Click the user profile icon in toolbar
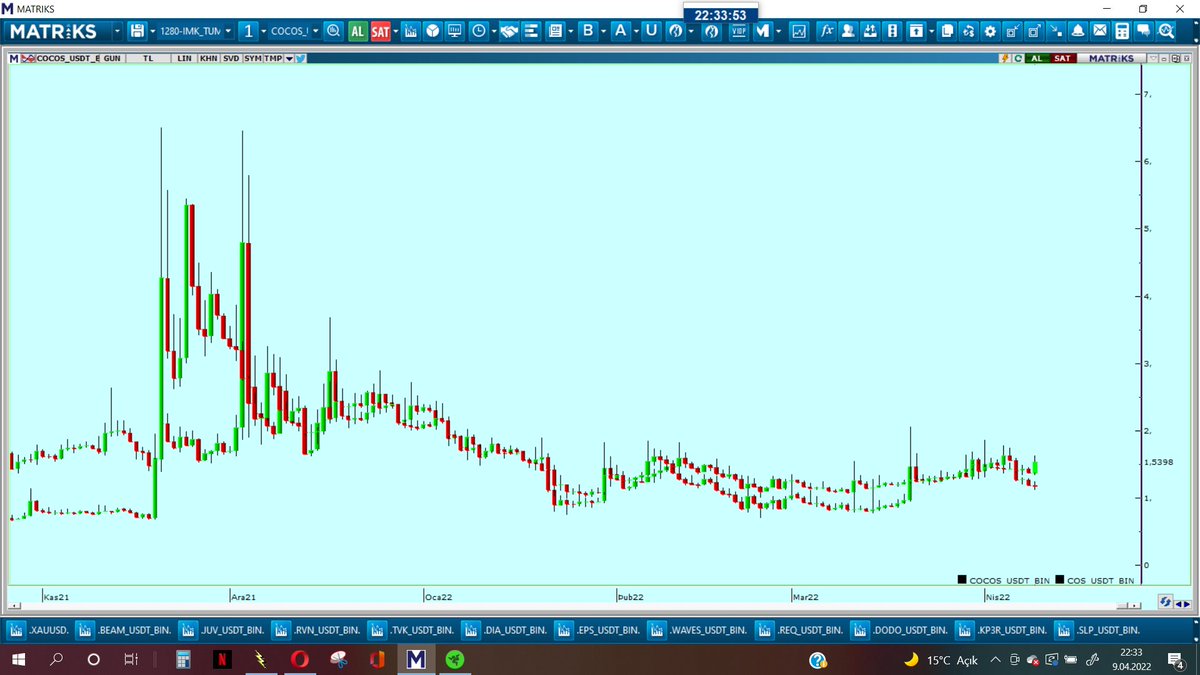The image size is (1200, 675). [846, 31]
